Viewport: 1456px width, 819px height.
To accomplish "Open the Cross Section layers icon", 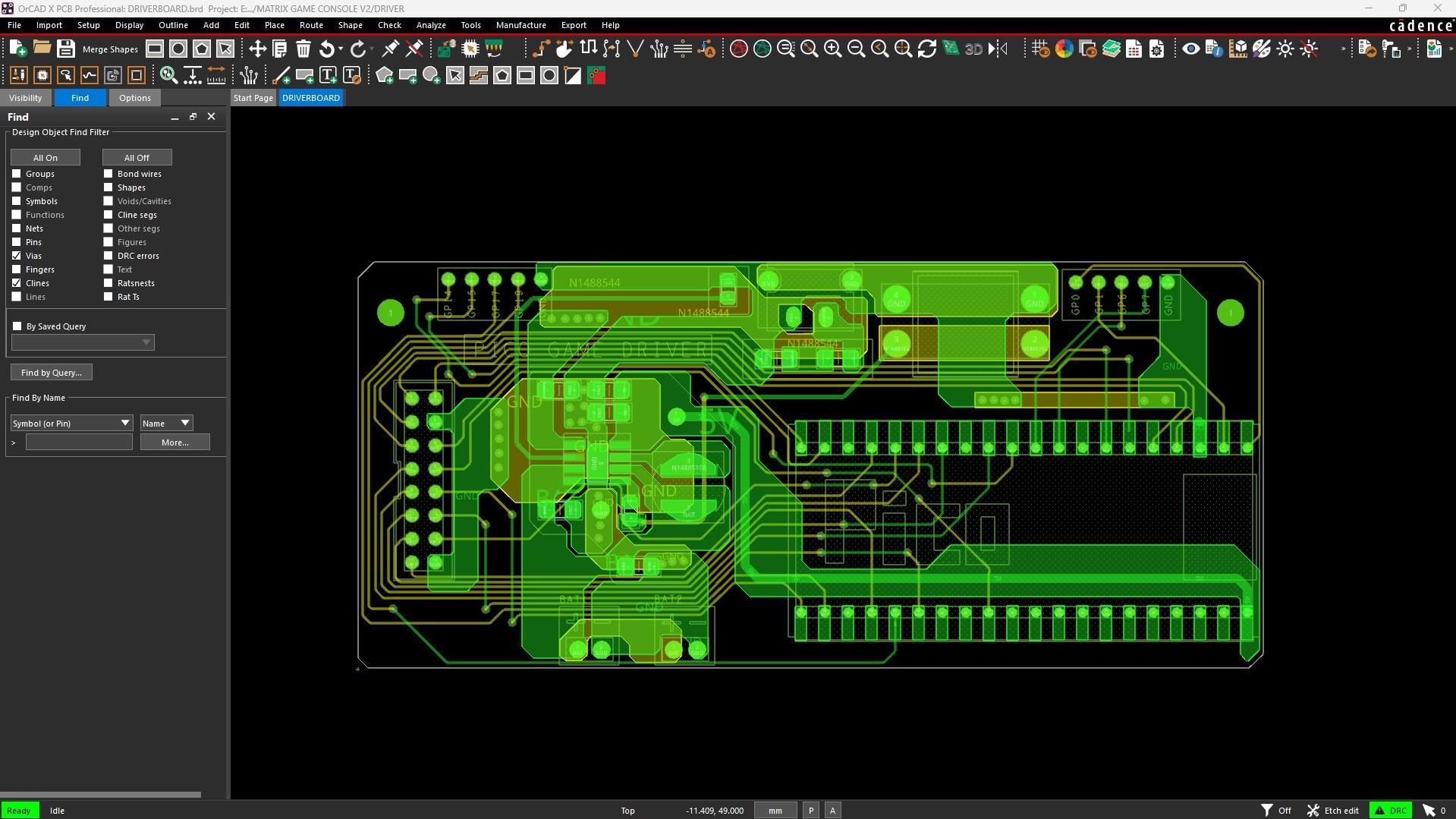I will pyautogui.click(x=1111, y=49).
